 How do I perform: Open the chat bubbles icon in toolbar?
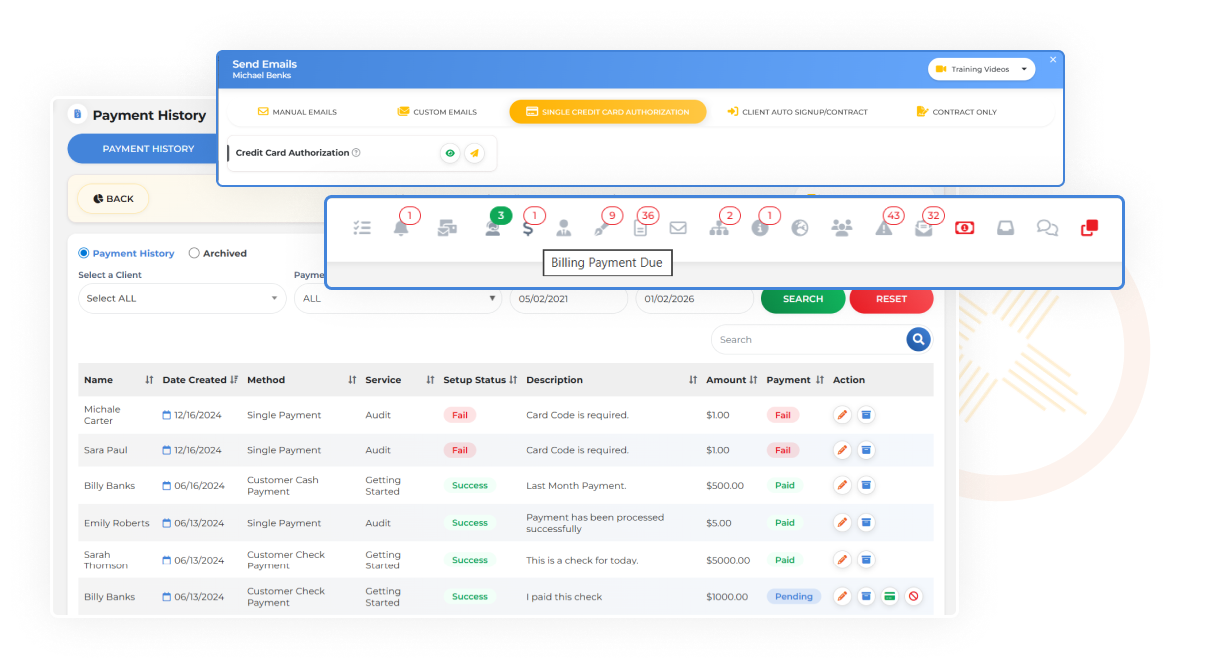click(1047, 228)
